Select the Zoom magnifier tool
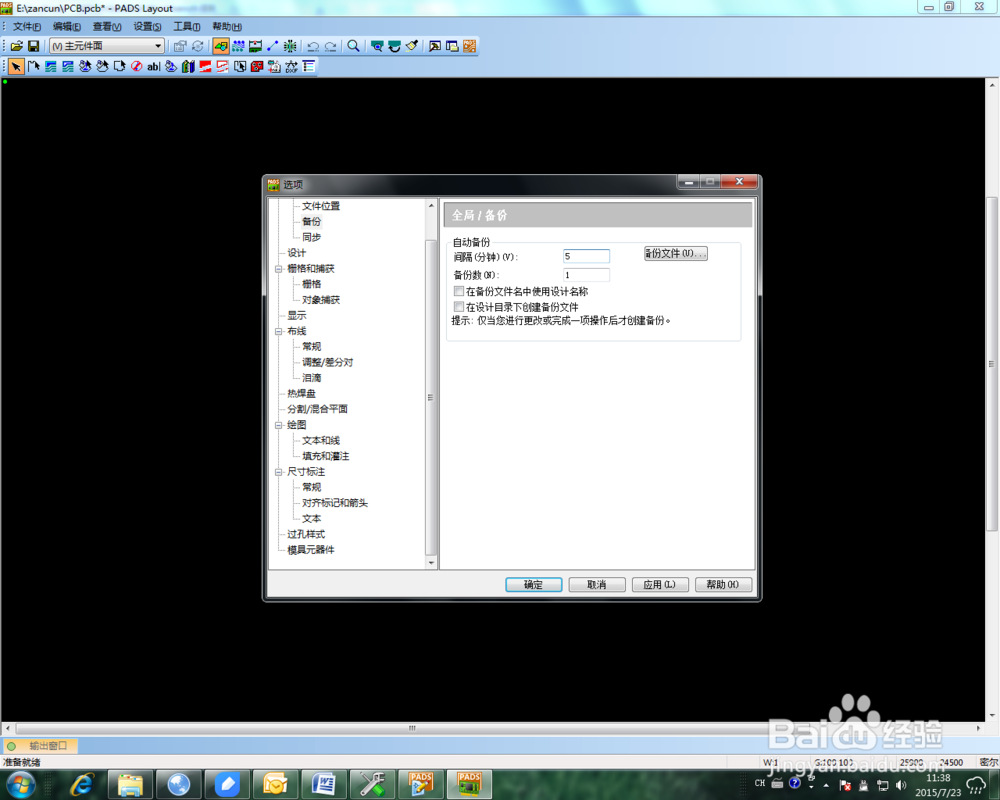The image size is (1000, 800). pos(353,46)
